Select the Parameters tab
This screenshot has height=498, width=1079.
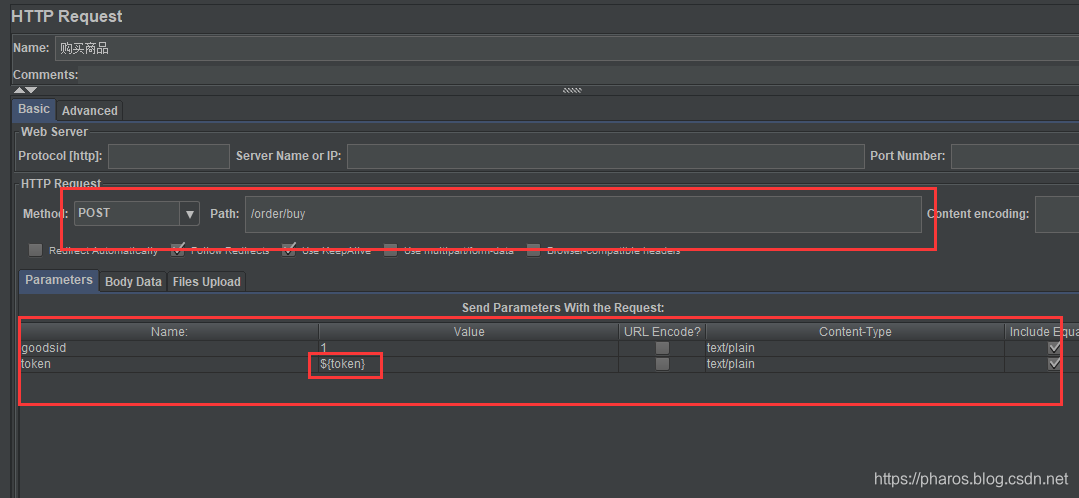tap(59, 281)
